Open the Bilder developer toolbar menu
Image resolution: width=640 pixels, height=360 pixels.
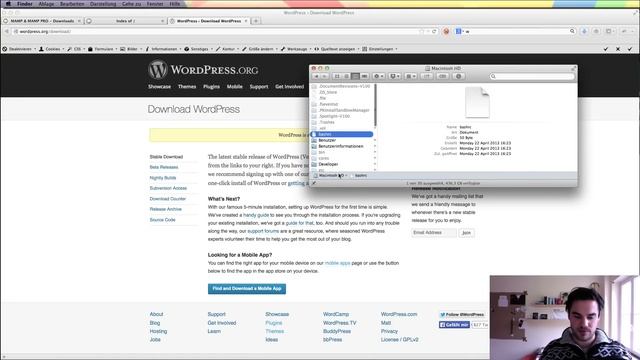(131, 49)
